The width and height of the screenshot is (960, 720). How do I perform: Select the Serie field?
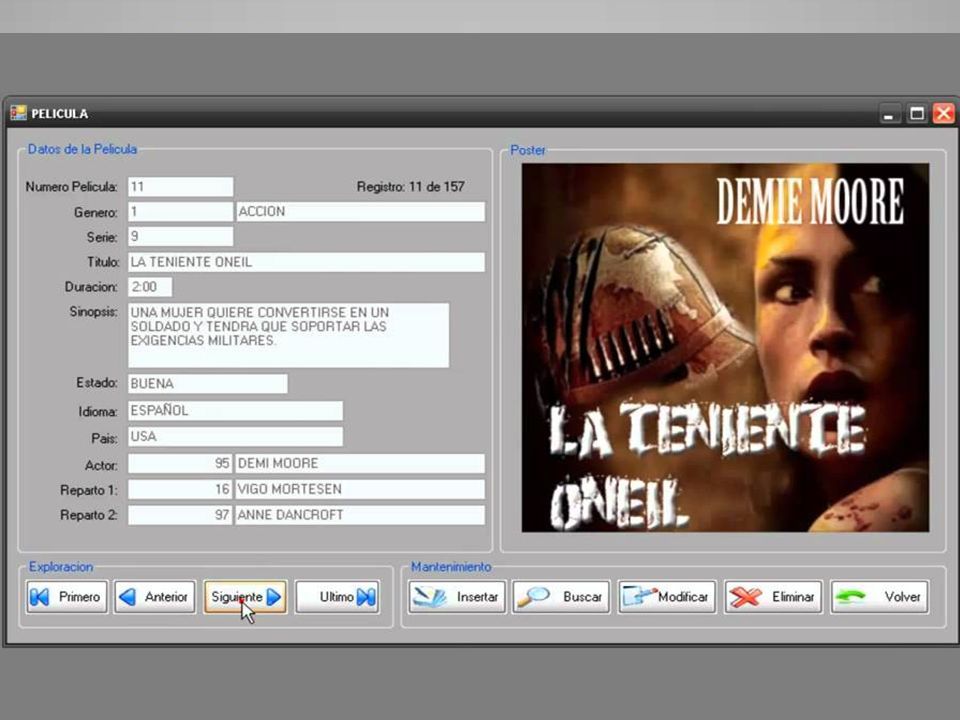[181, 236]
